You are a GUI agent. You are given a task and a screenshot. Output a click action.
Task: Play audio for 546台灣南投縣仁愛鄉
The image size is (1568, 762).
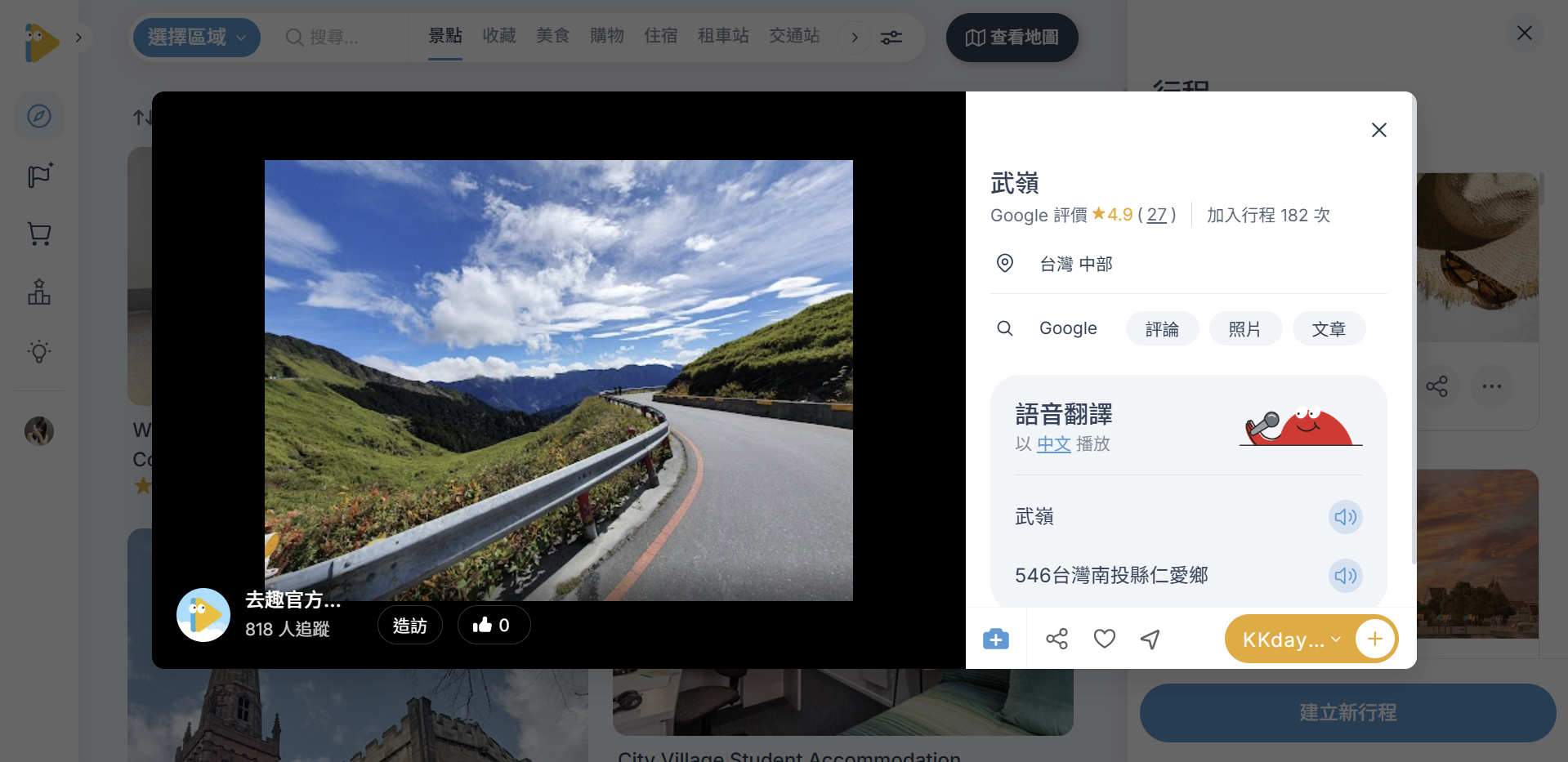click(1345, 576)
